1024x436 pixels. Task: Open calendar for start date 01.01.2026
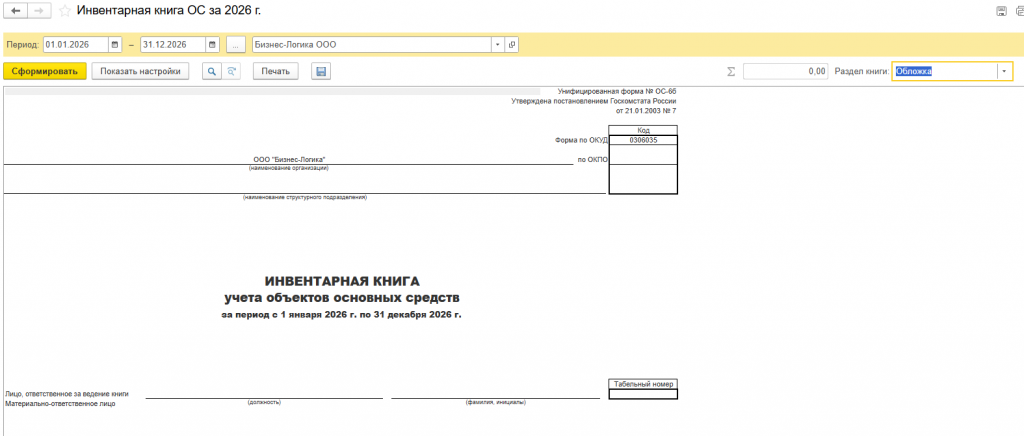pos(116,45)
